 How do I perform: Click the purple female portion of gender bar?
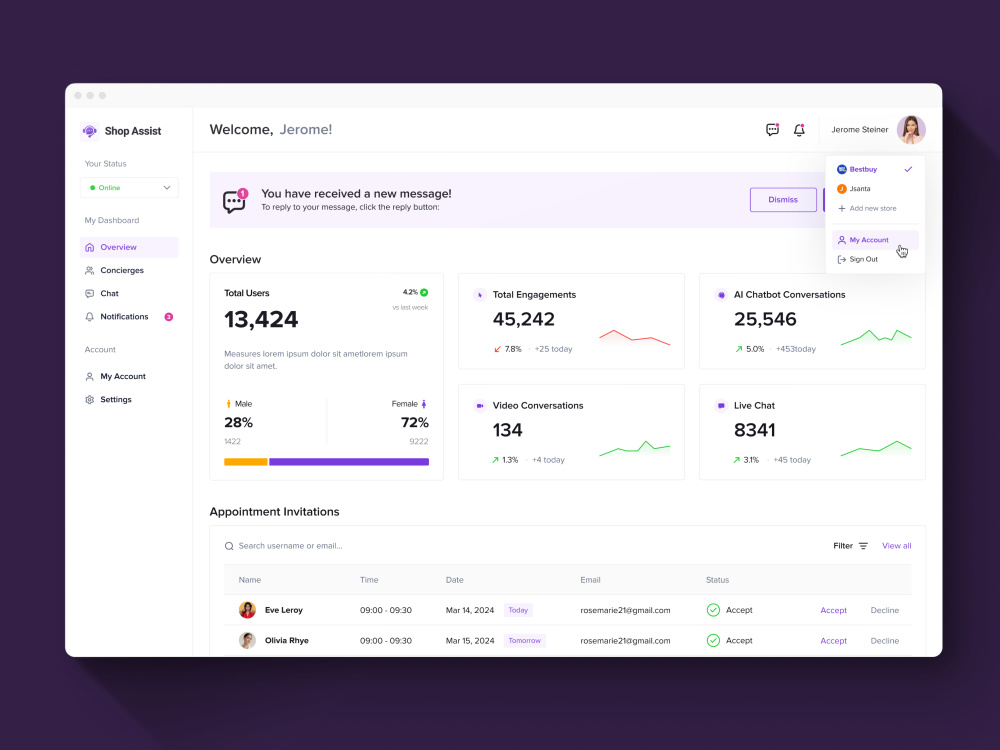(349, 462)
